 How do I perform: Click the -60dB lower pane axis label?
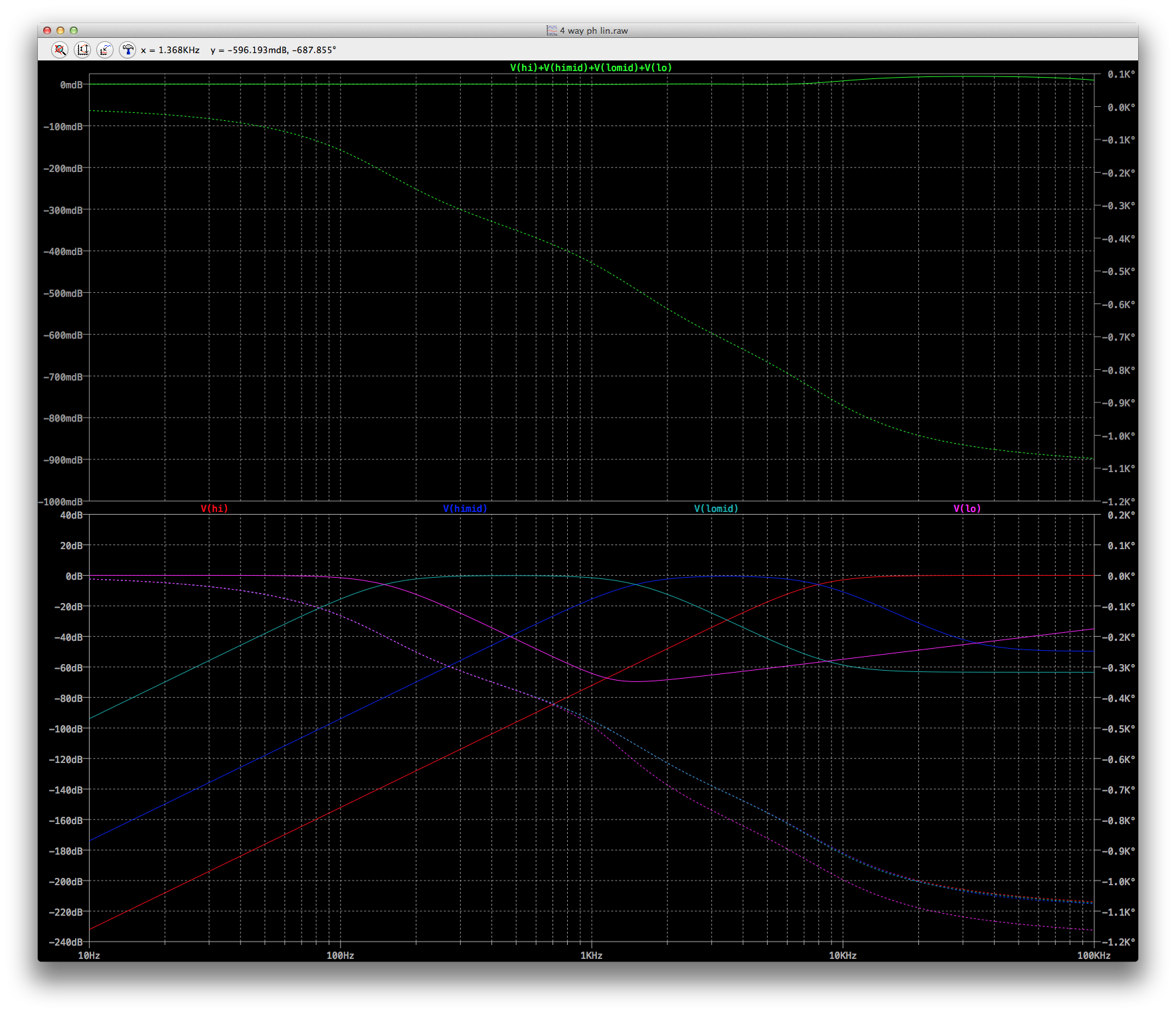pyautogui.click(x=68, y=668)
